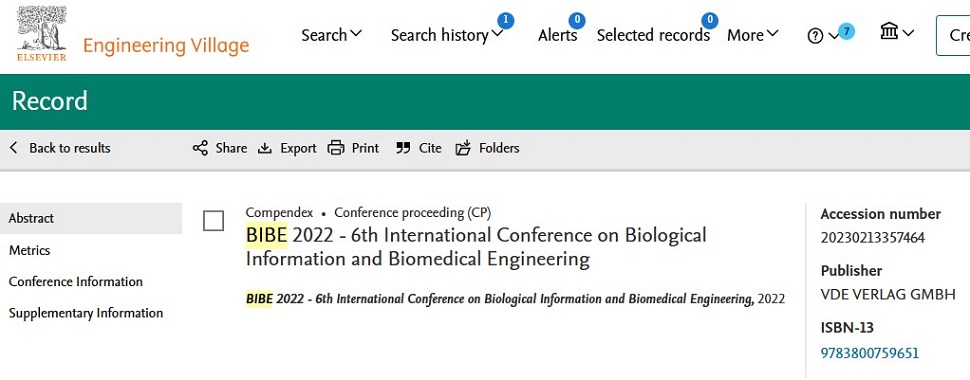970x380 pixels.
Task: Click the Share text label
Action: click(x=231, y=148)
